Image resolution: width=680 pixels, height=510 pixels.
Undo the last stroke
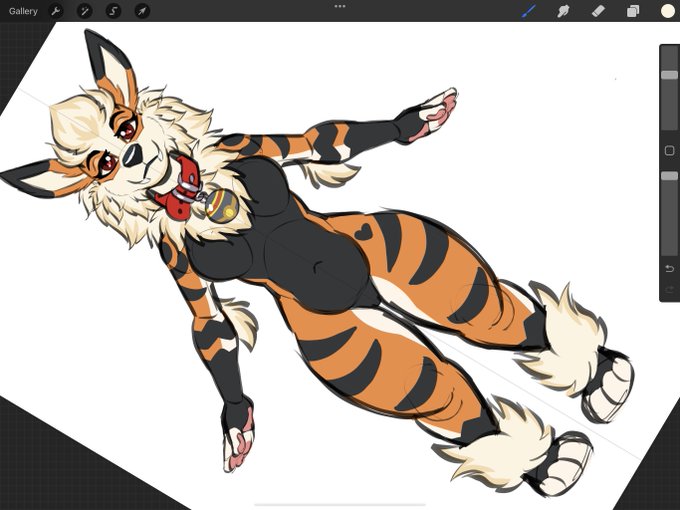pyautogui.click(x=669, y=268)
